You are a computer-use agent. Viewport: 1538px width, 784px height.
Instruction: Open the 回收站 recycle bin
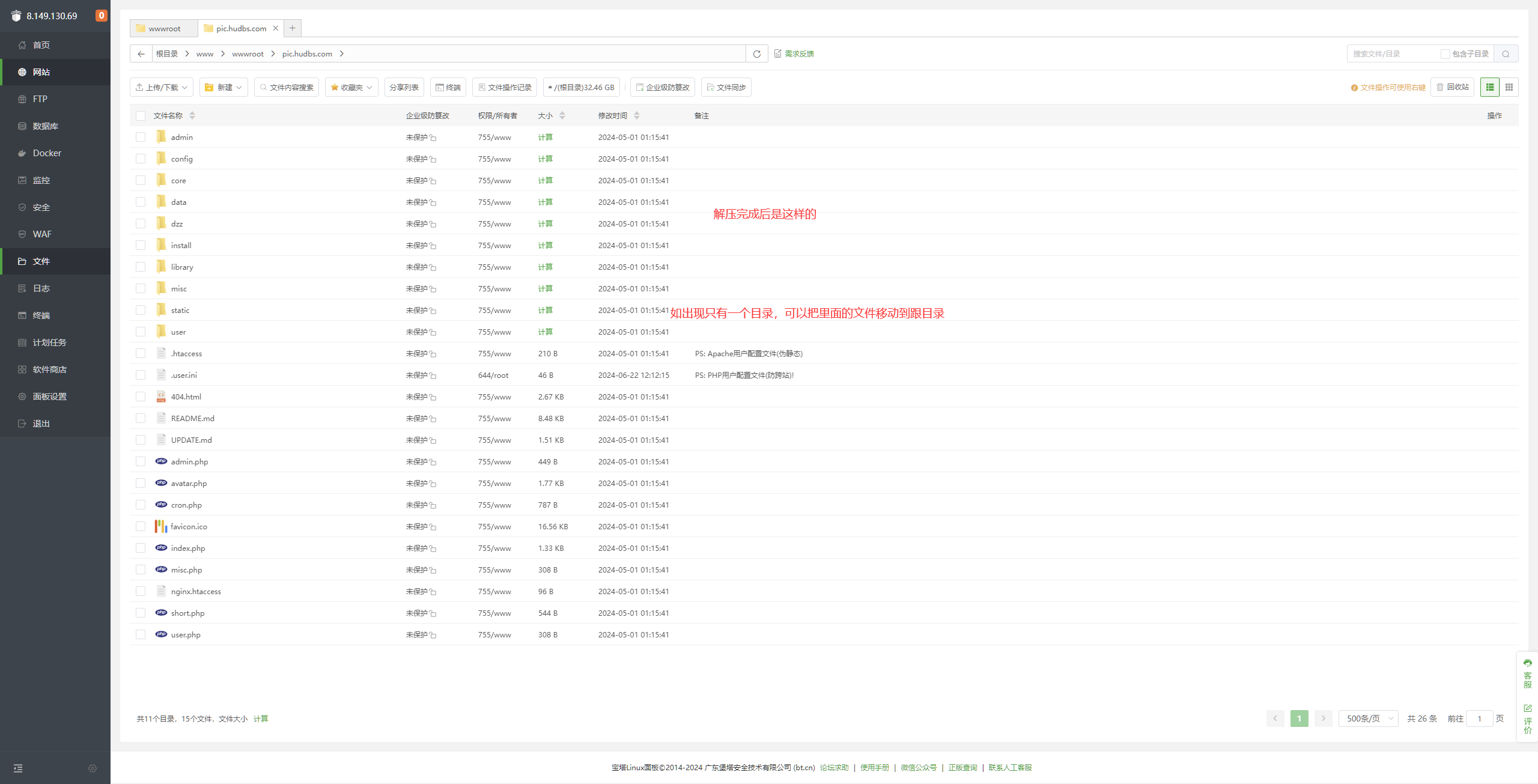click(x=1452, y=88)
